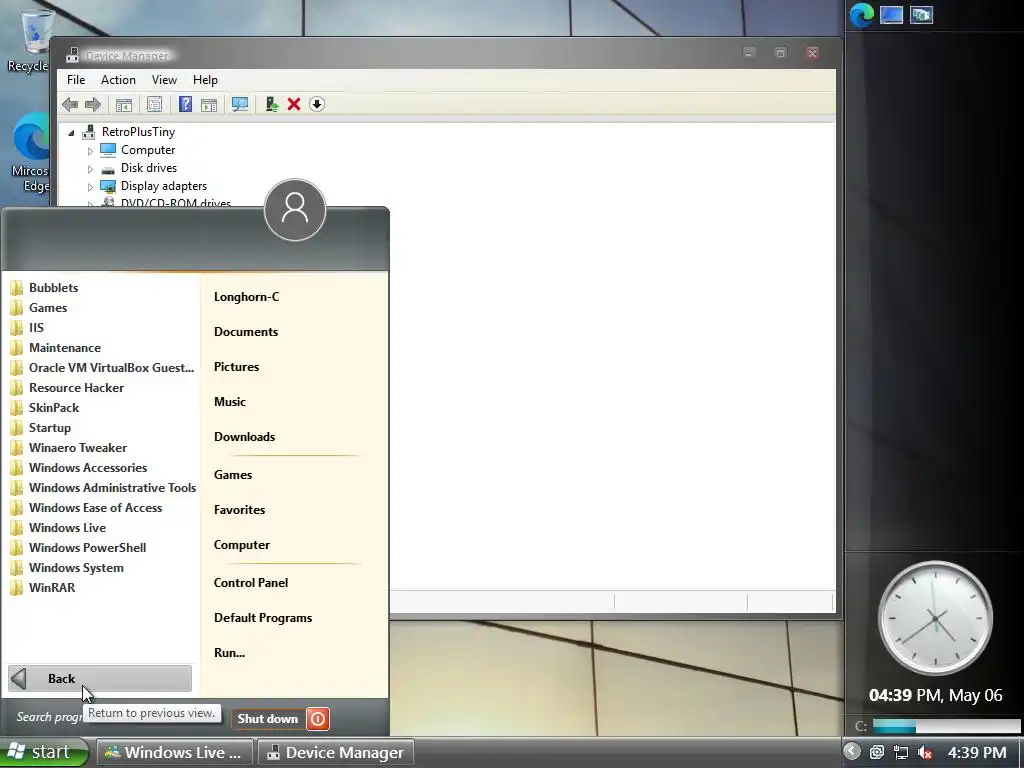Screen dimensions: 1024x768
Task: Click the network tray icon
Action: tap(901, 752)
